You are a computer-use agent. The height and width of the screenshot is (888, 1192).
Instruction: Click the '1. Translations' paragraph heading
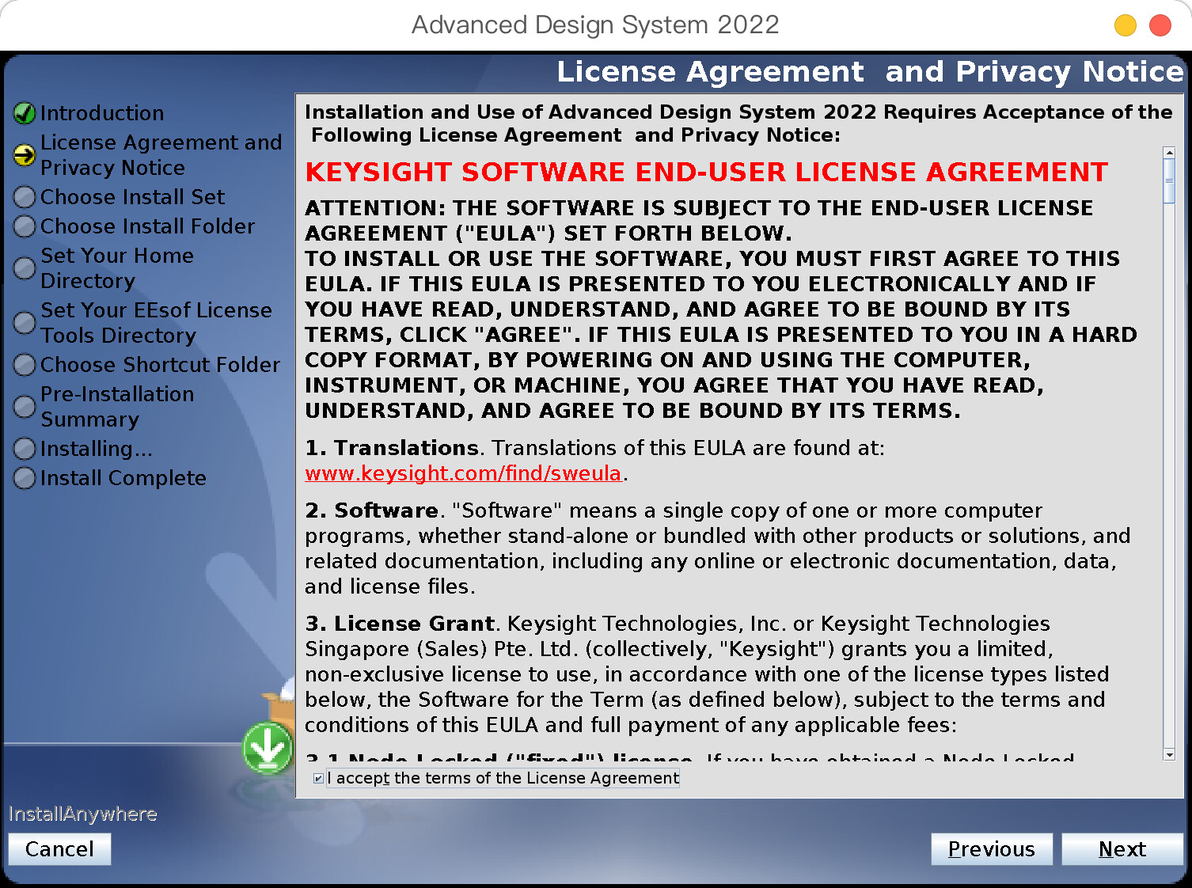pyautogui.click(x=392, y=448)
